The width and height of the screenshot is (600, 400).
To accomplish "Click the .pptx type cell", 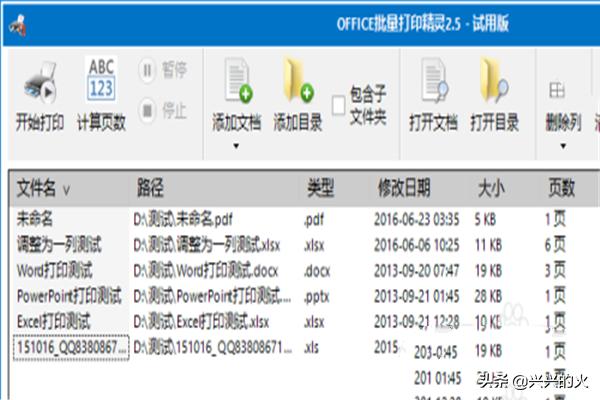I will pyautogui.click(x=316, y=297).
